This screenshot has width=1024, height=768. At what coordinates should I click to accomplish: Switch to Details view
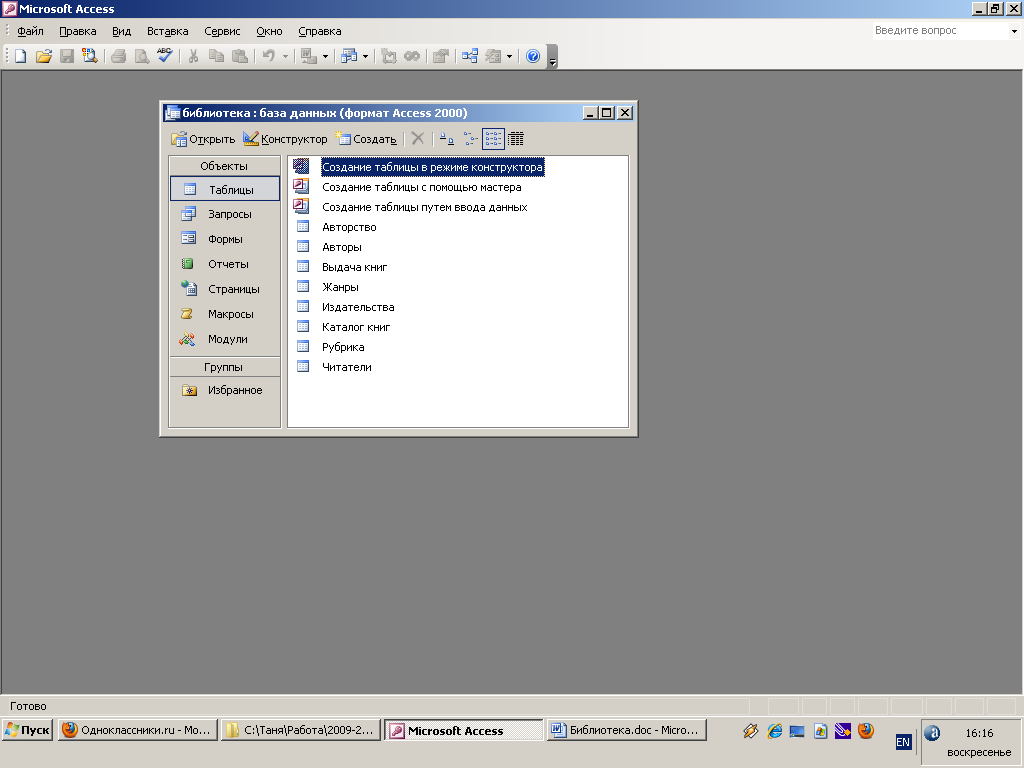pyautogui.click(x=516, y=138)
